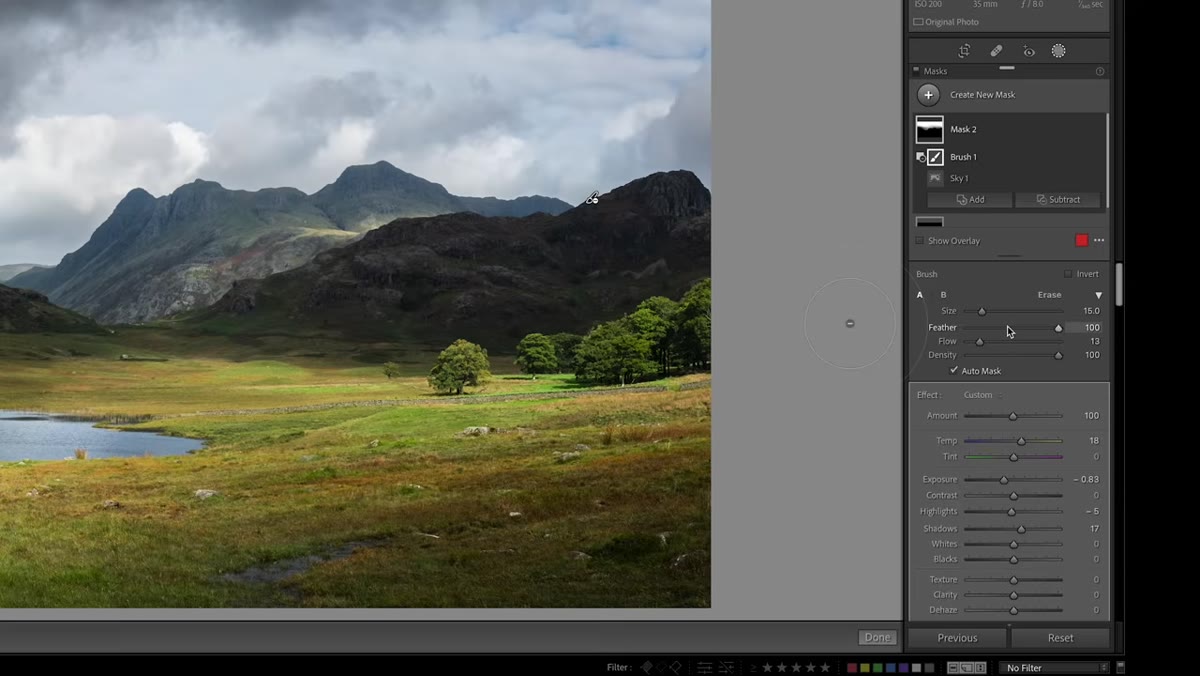The height and width of the screenshot is (676, 1200).
Task: Toggle the Original Photo checkbox
Action: pos(918,22)
